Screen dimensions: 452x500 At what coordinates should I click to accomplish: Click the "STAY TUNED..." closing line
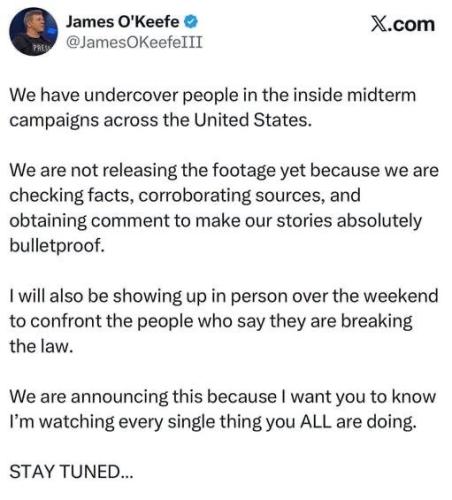[71, 472]
